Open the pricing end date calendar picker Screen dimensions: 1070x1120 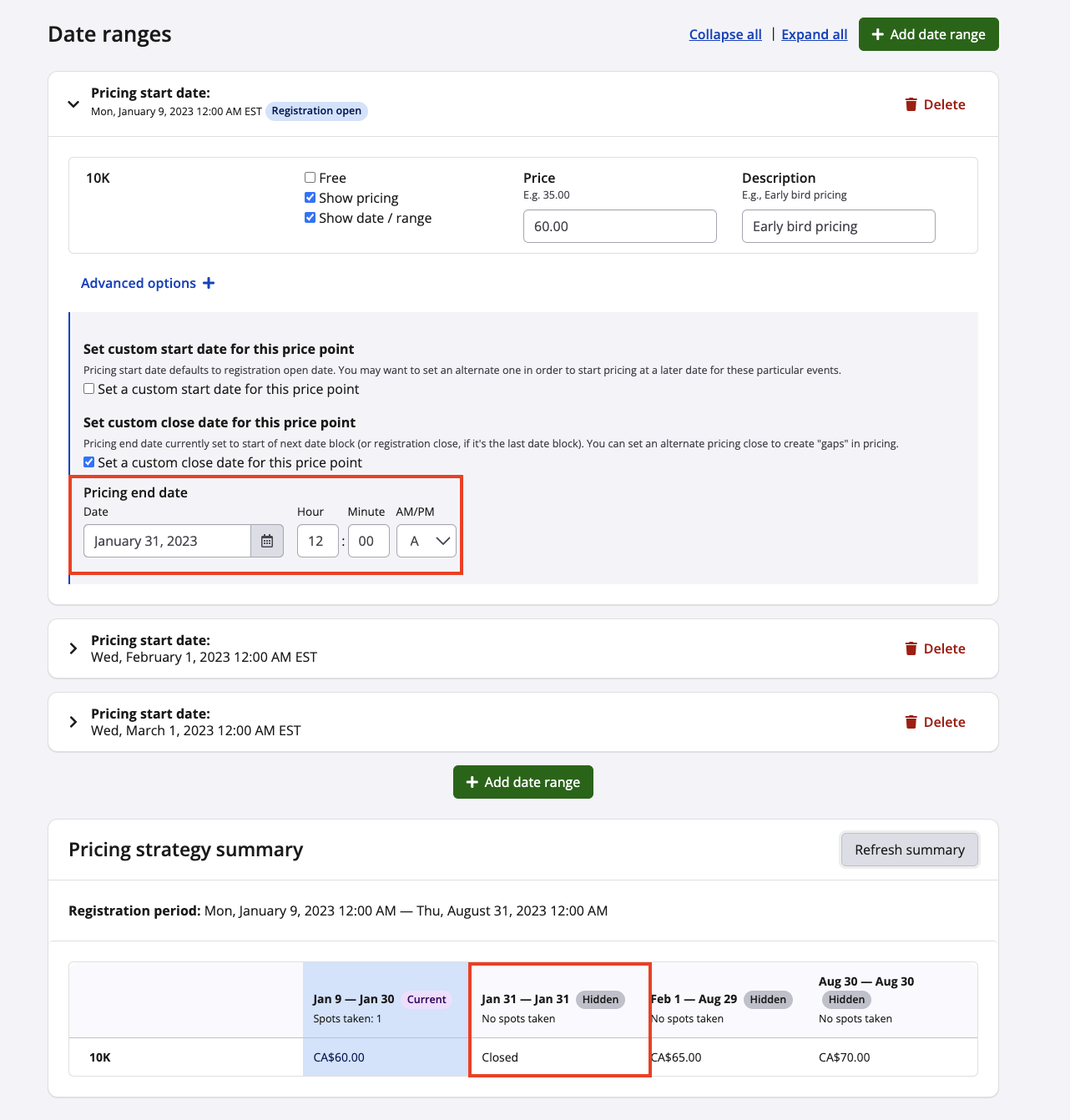(267, 541)
